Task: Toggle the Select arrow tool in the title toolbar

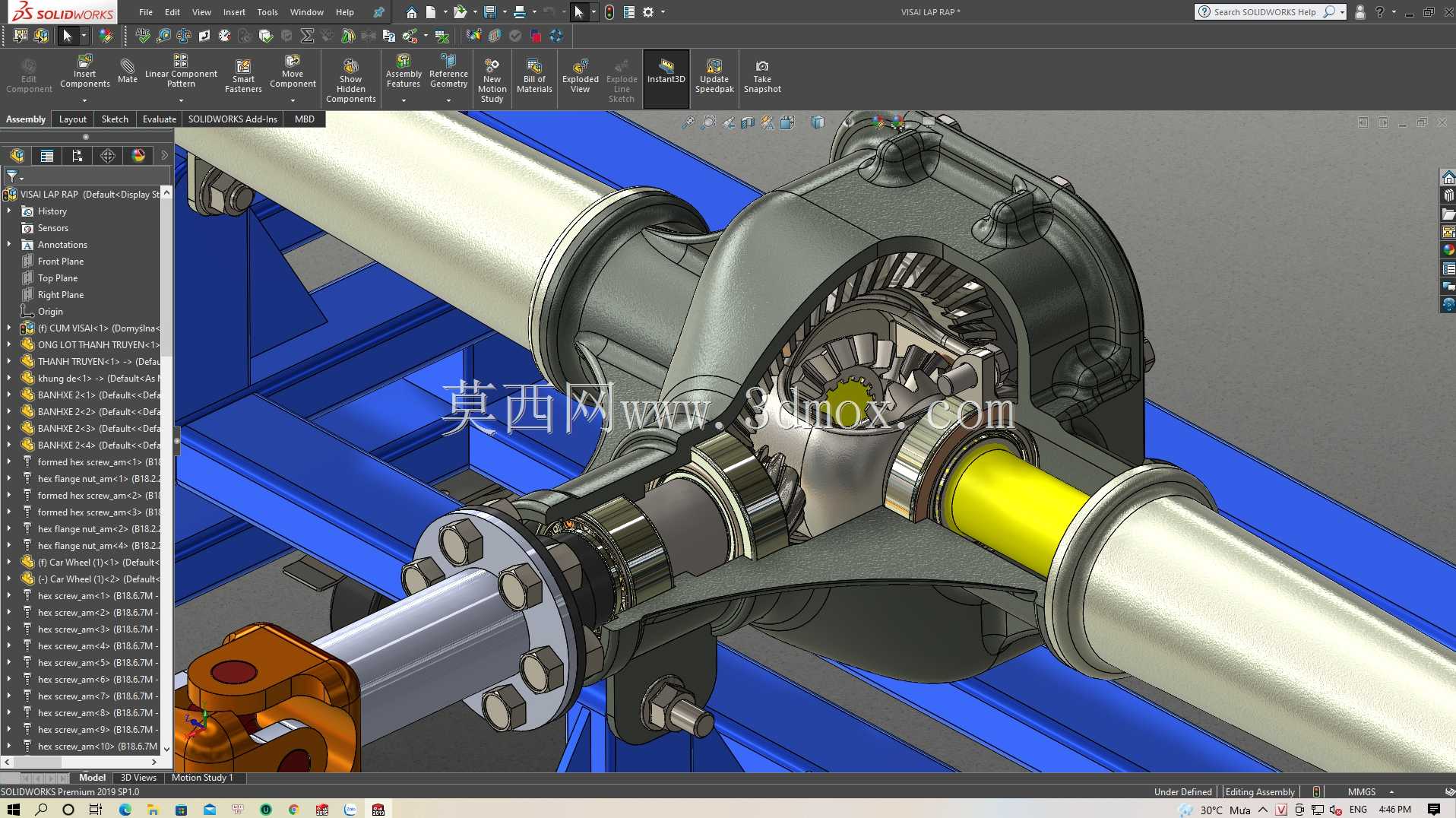Action: pyautogui.click(x=579, y=12)
